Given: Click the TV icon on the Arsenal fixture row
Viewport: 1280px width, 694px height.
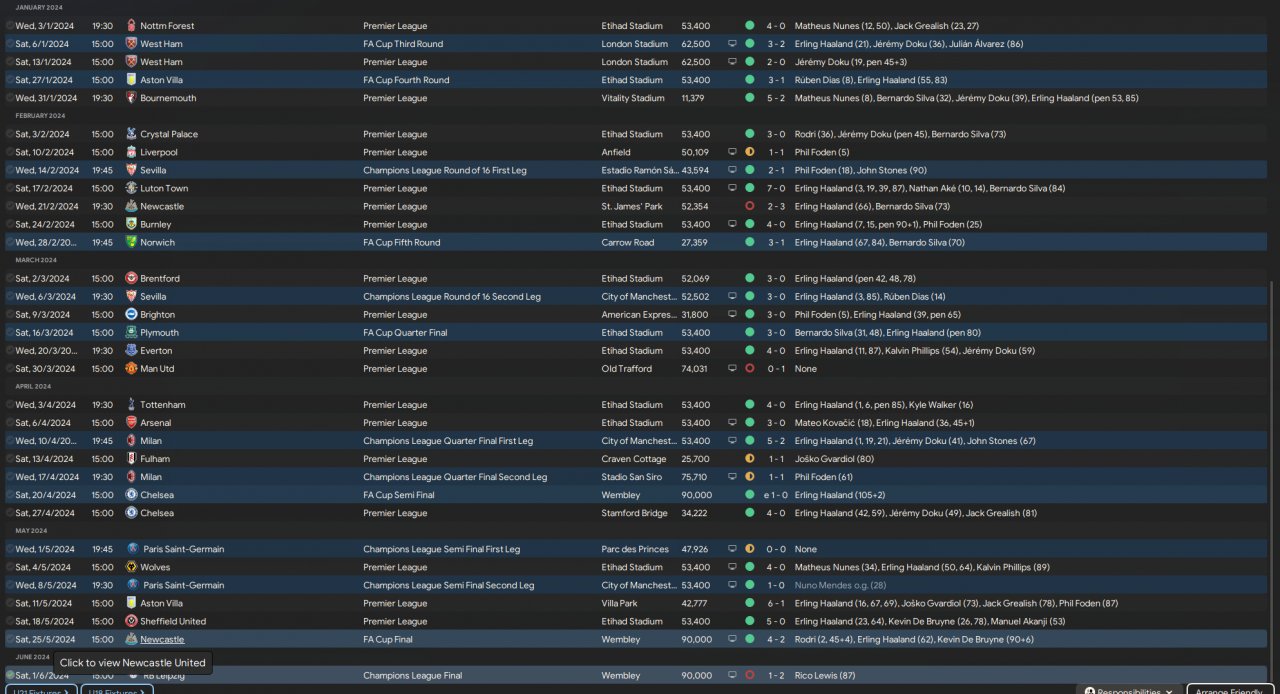Looking at the screenshot, I should pos(732,422).
